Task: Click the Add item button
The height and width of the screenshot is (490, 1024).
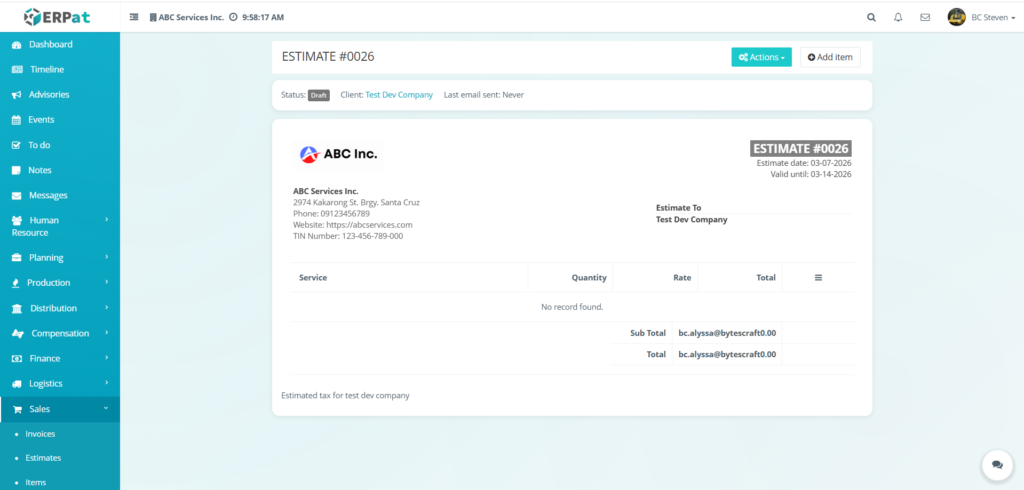Action: click(830, 57)
